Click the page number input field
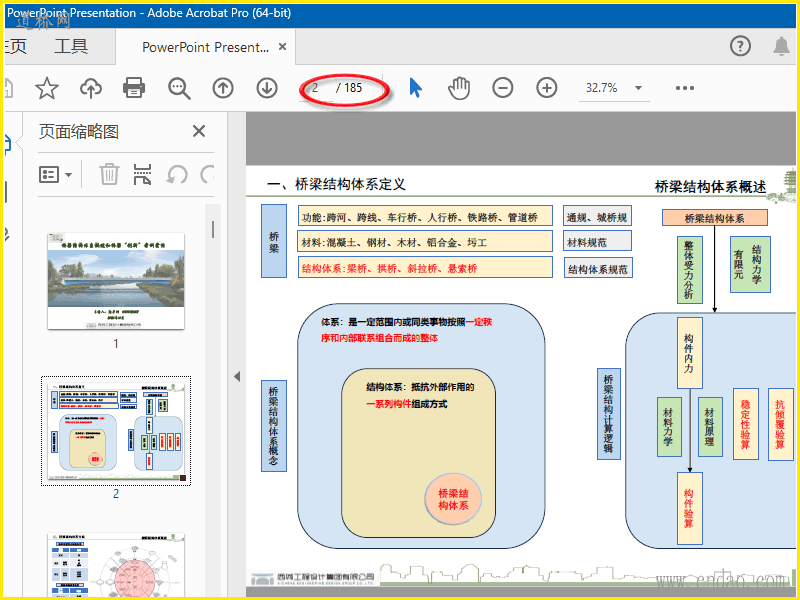 click(x=317, y=88)
